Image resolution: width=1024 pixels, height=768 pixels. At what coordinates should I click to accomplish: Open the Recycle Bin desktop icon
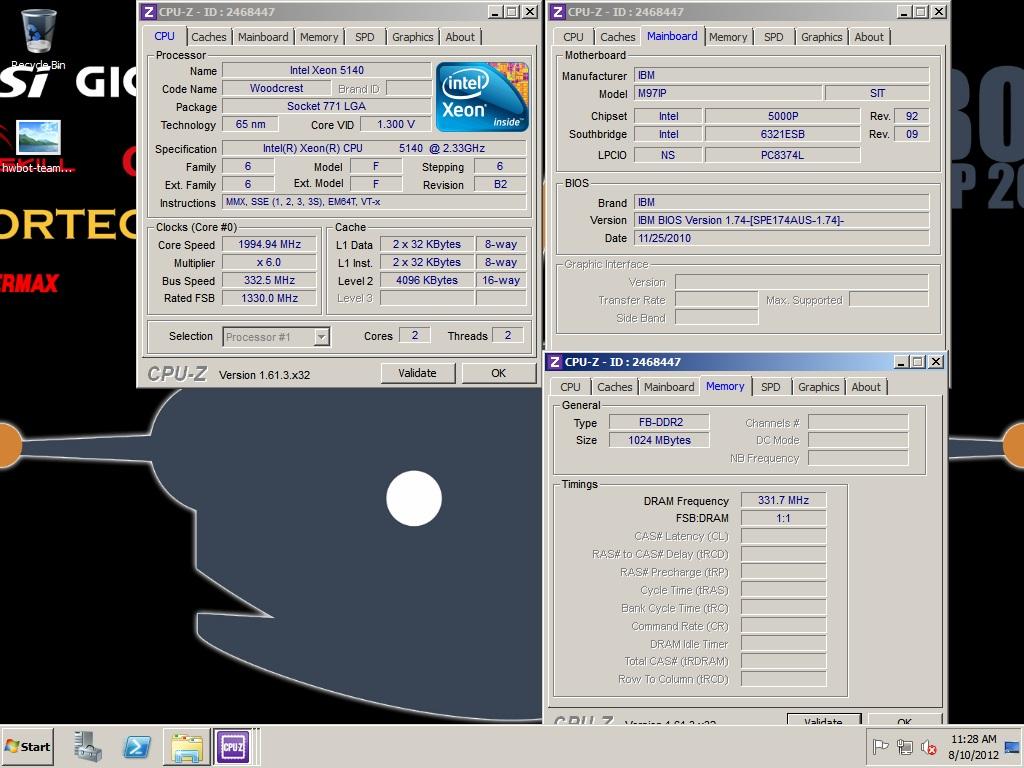(38, 38)
